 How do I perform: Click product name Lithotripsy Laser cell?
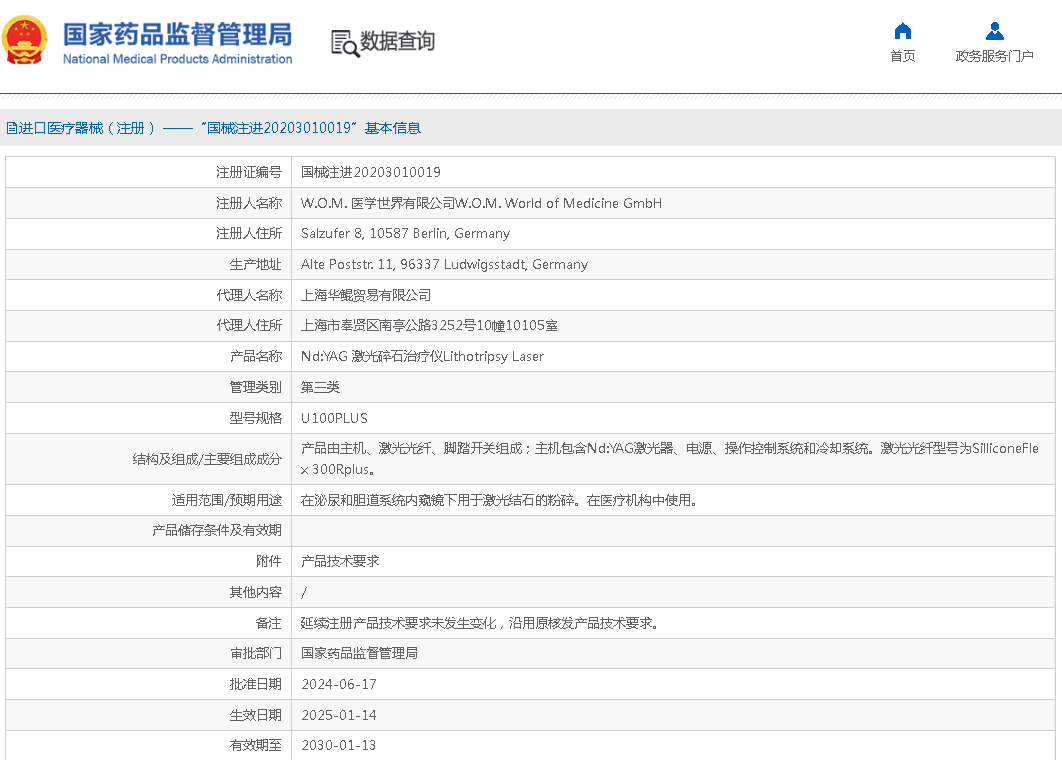point(422,357)
